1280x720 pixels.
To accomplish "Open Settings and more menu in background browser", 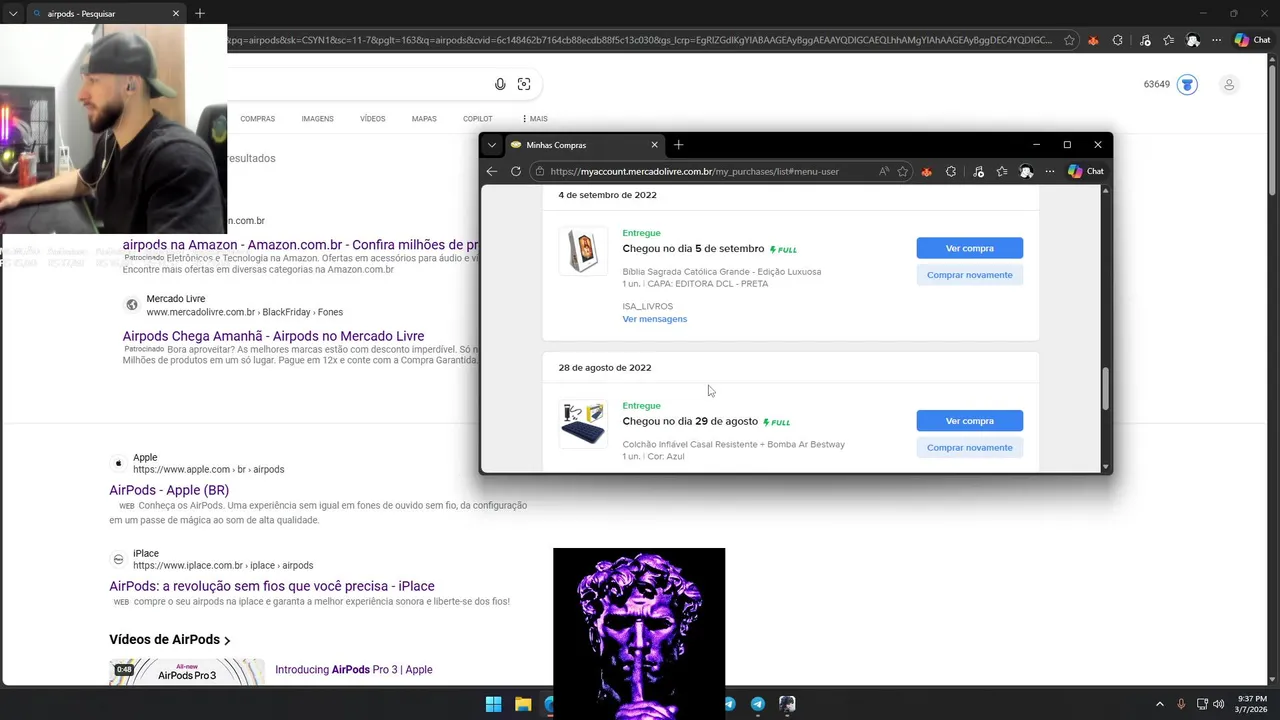I will [x=1217, y=40].
